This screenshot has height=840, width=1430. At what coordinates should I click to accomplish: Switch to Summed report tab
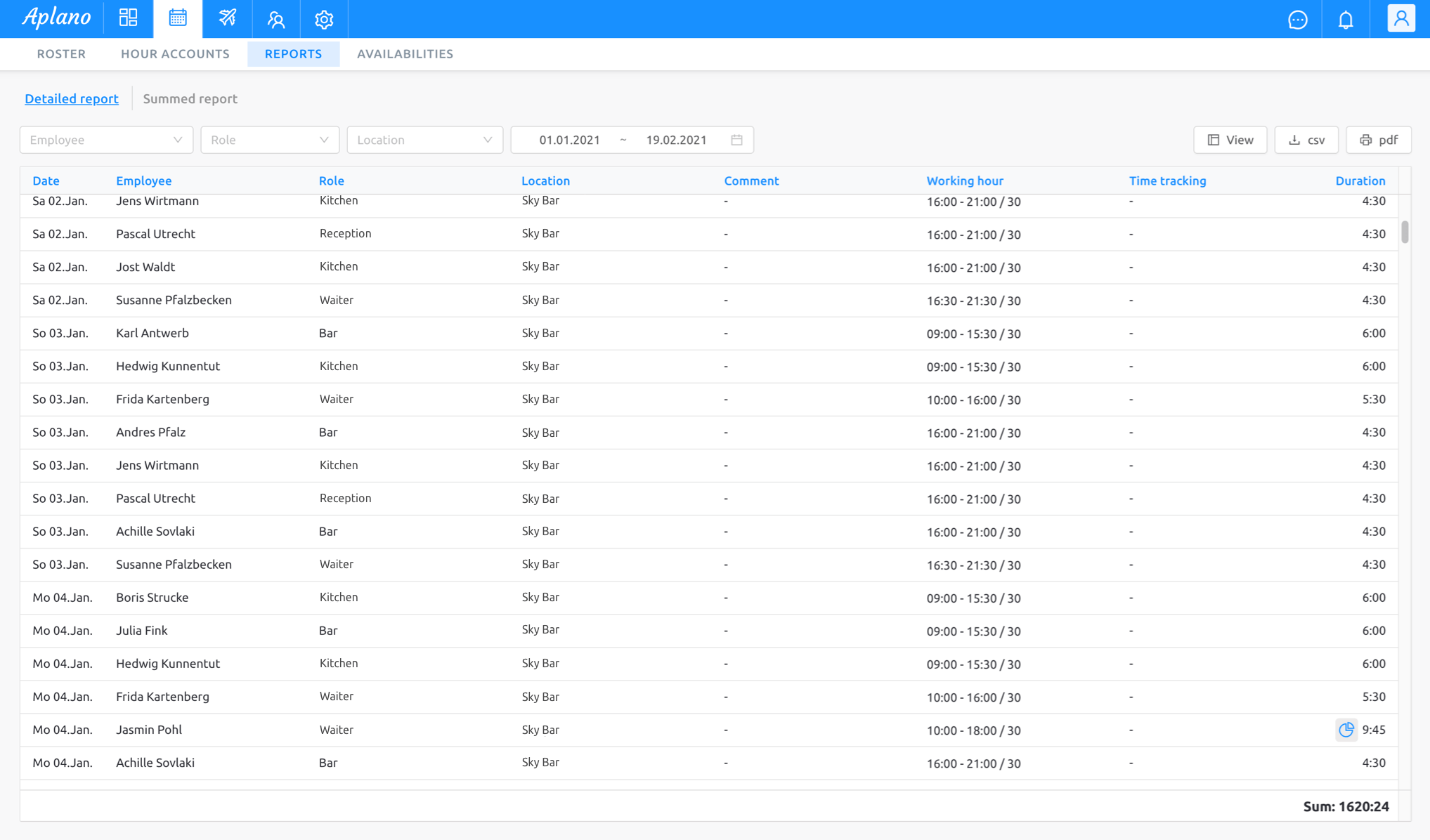click(x=189, y=98)
